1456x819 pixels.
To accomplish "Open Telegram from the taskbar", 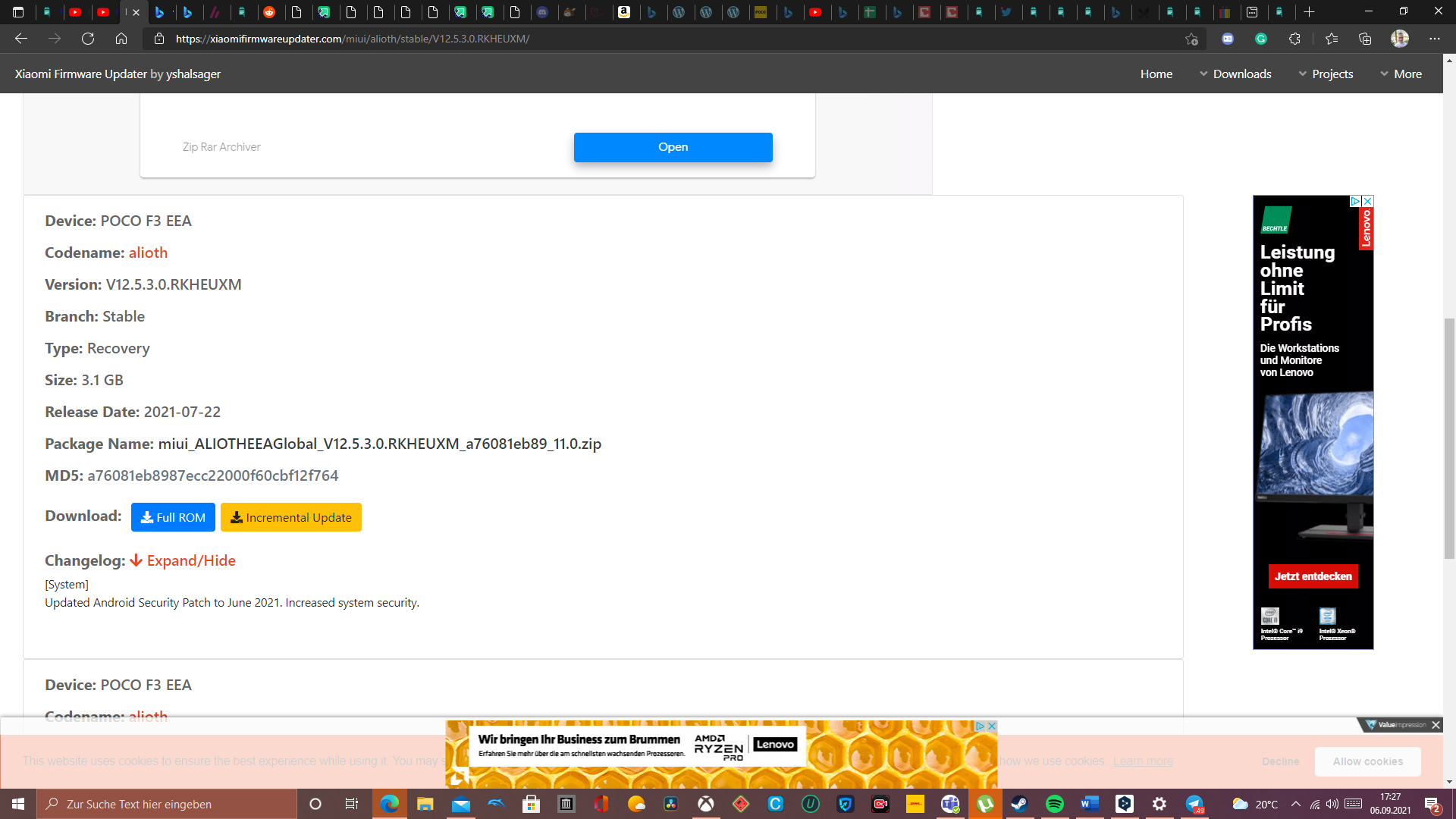I will click(x=1194, y=804).
